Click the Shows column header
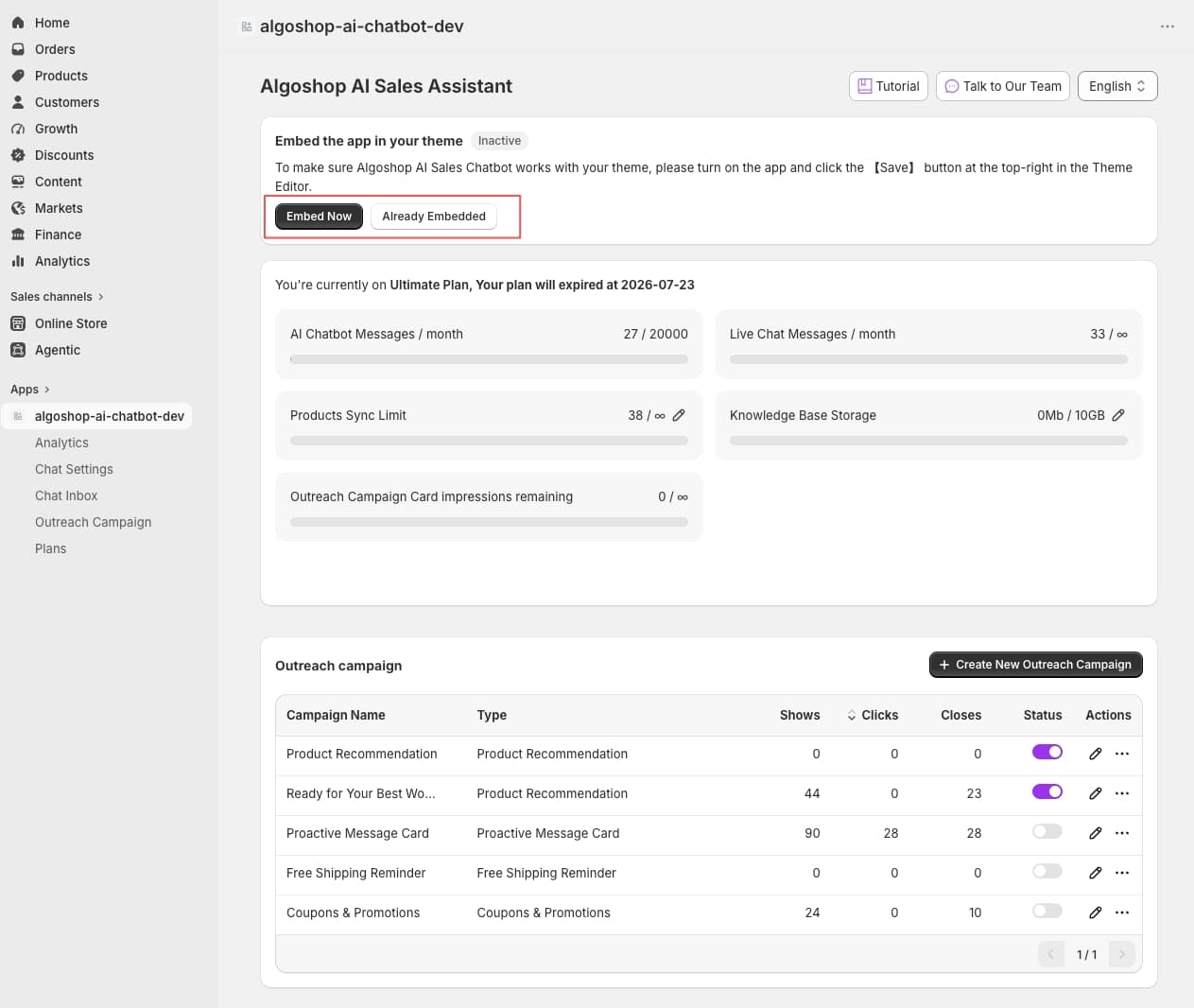 point(800,715)
